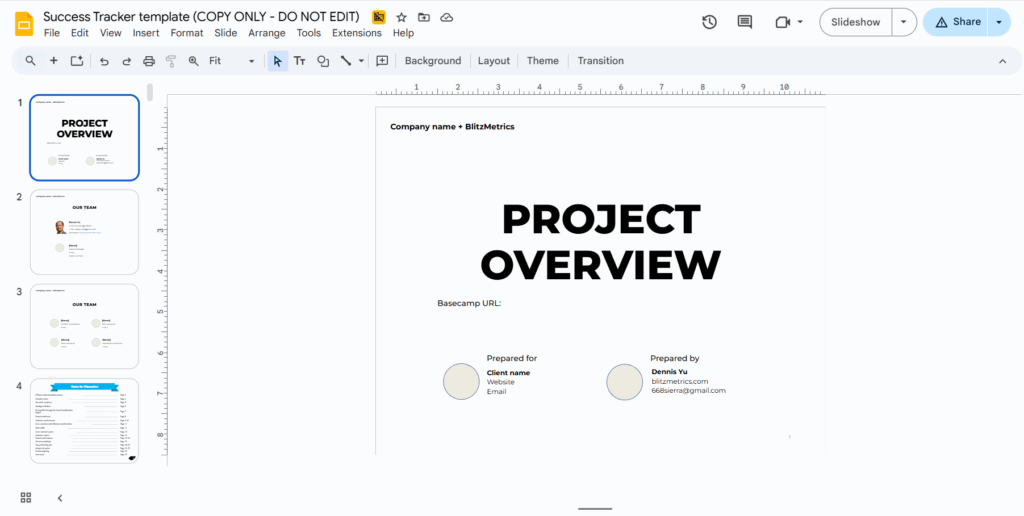Screen dimensions: 1024x516
Task: Click the search menus magnifier icon
Action: (31, 61)
